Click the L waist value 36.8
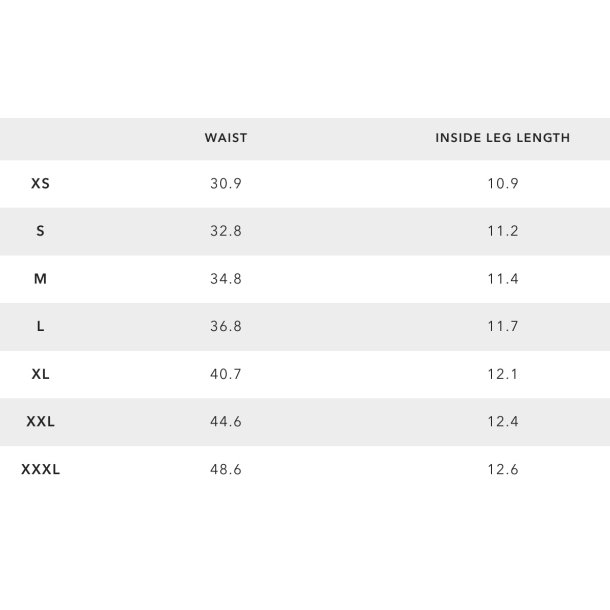This screenshot has width=610, height=610. [225, 327]
